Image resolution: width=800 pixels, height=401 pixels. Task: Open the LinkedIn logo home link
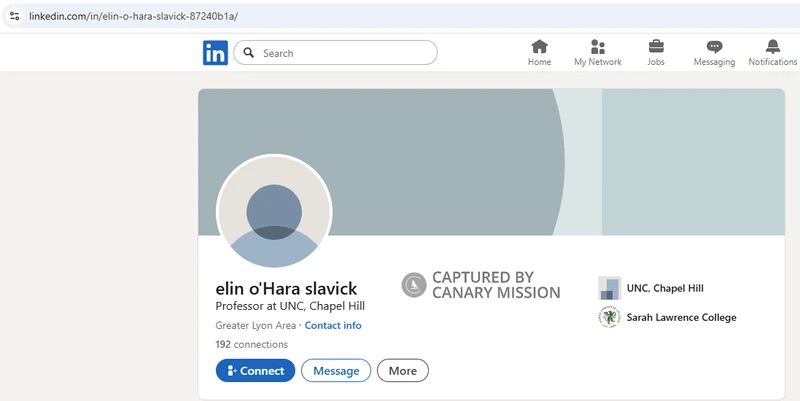coord(215,53)
